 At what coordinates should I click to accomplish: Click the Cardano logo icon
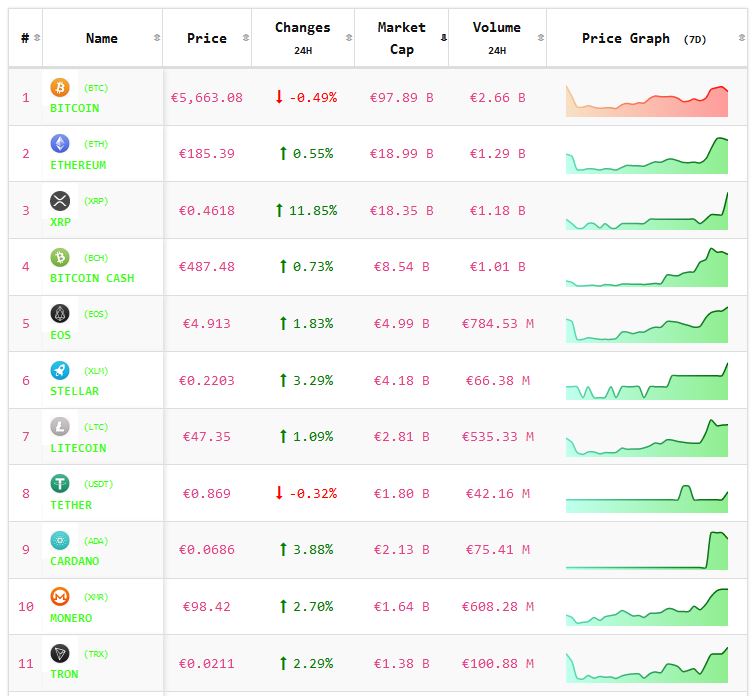point(60,540)
